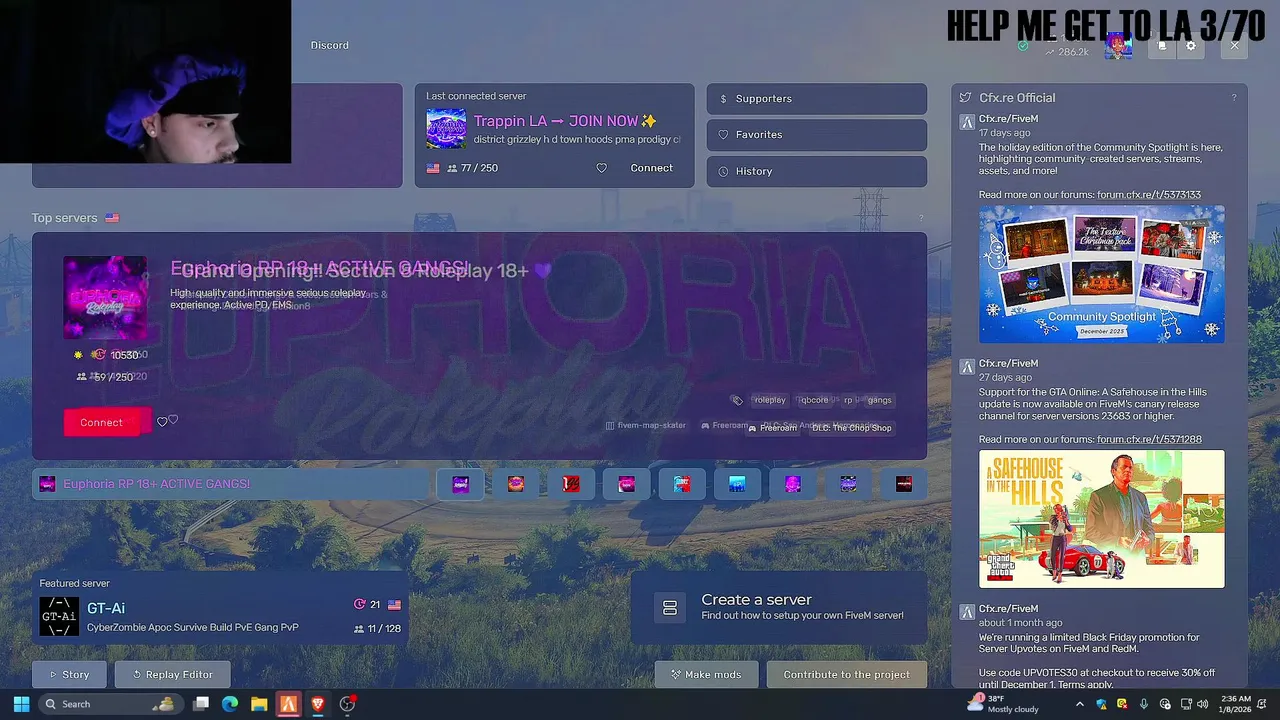The width and height of the screenshot is (1280, 720).
Task: Open the changelog scroll icon in header
Action: tap(1162, 46)
